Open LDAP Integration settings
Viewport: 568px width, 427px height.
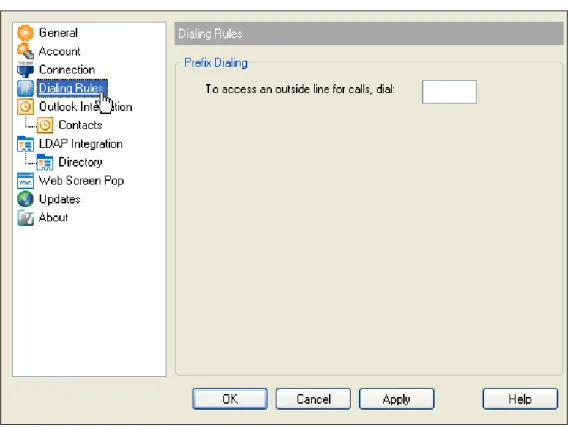click(81, 144)
